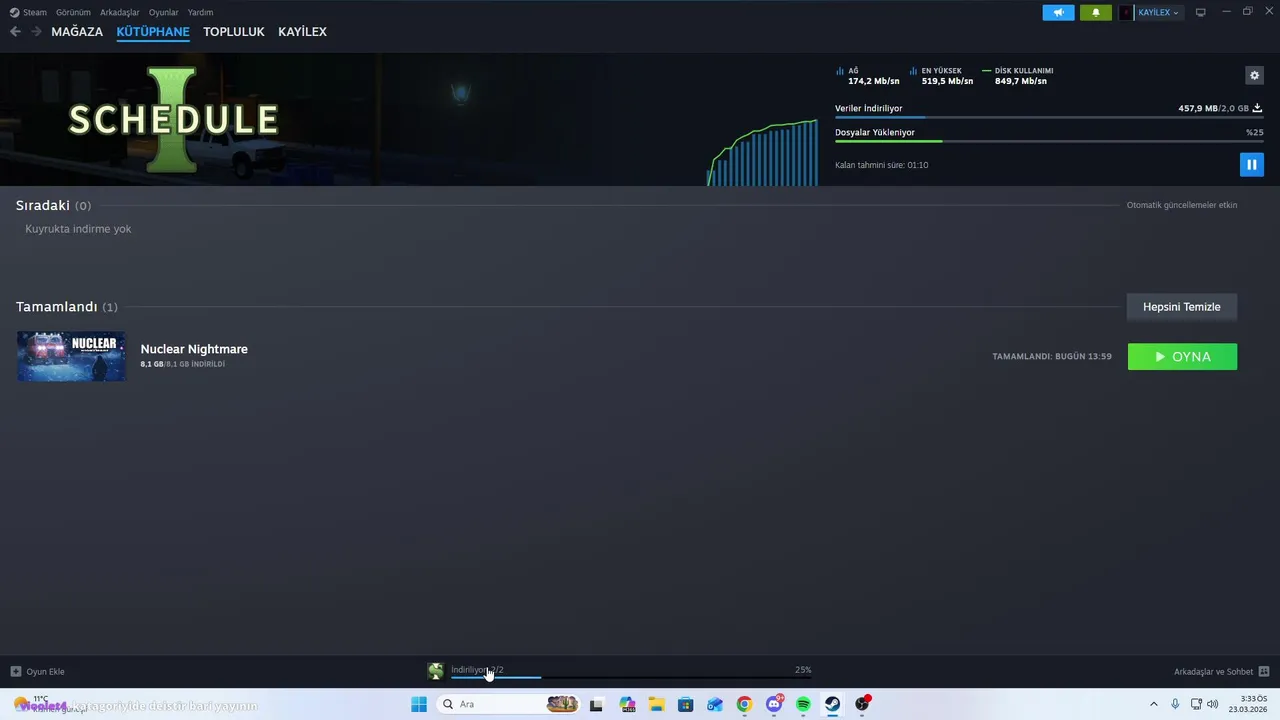Pause the Schedule I download

(x=1251, y=164)
